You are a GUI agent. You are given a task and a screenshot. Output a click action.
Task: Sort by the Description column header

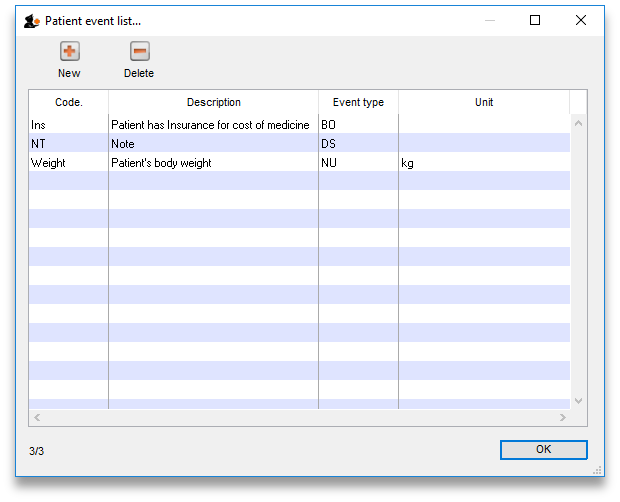point(213,102)
